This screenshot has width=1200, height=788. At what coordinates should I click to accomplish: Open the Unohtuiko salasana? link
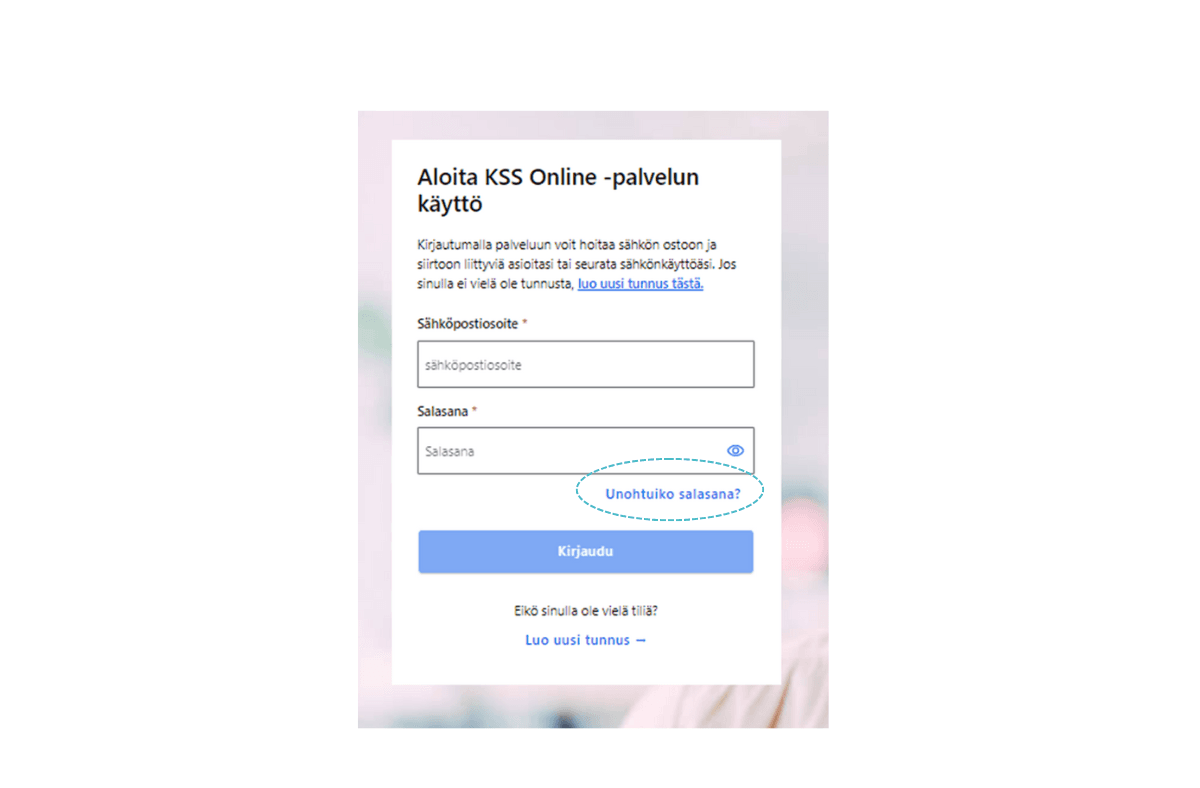tap(673, 494)
